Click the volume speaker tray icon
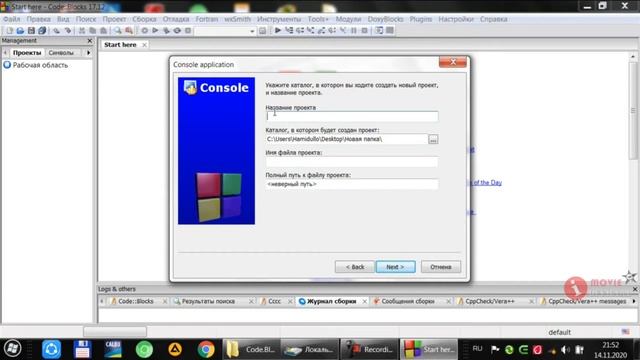The width and height of the screenshot is (640, 360). pos(565,350)
